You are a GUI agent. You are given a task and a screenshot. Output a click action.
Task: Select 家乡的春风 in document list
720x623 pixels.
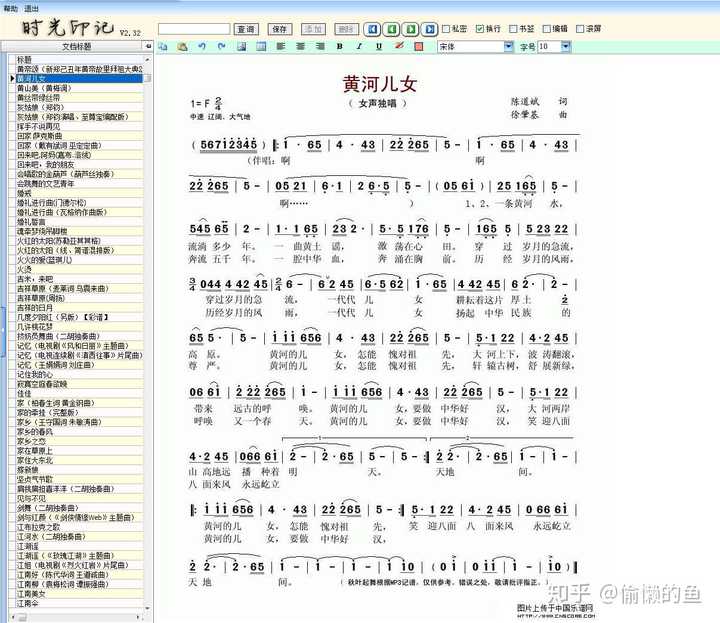(x=80, y=432)
